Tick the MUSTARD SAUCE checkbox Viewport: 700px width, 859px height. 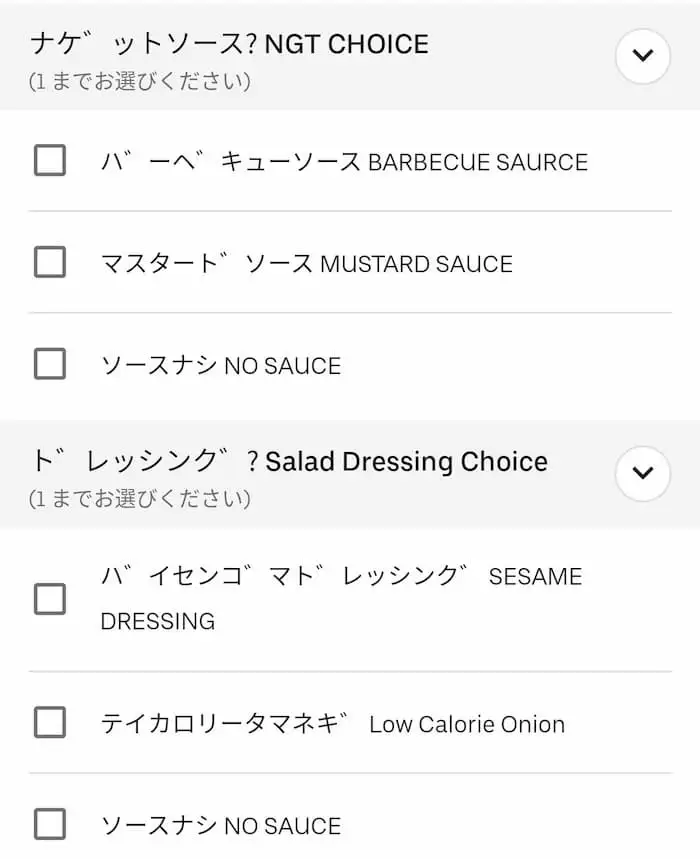[50, 263]
